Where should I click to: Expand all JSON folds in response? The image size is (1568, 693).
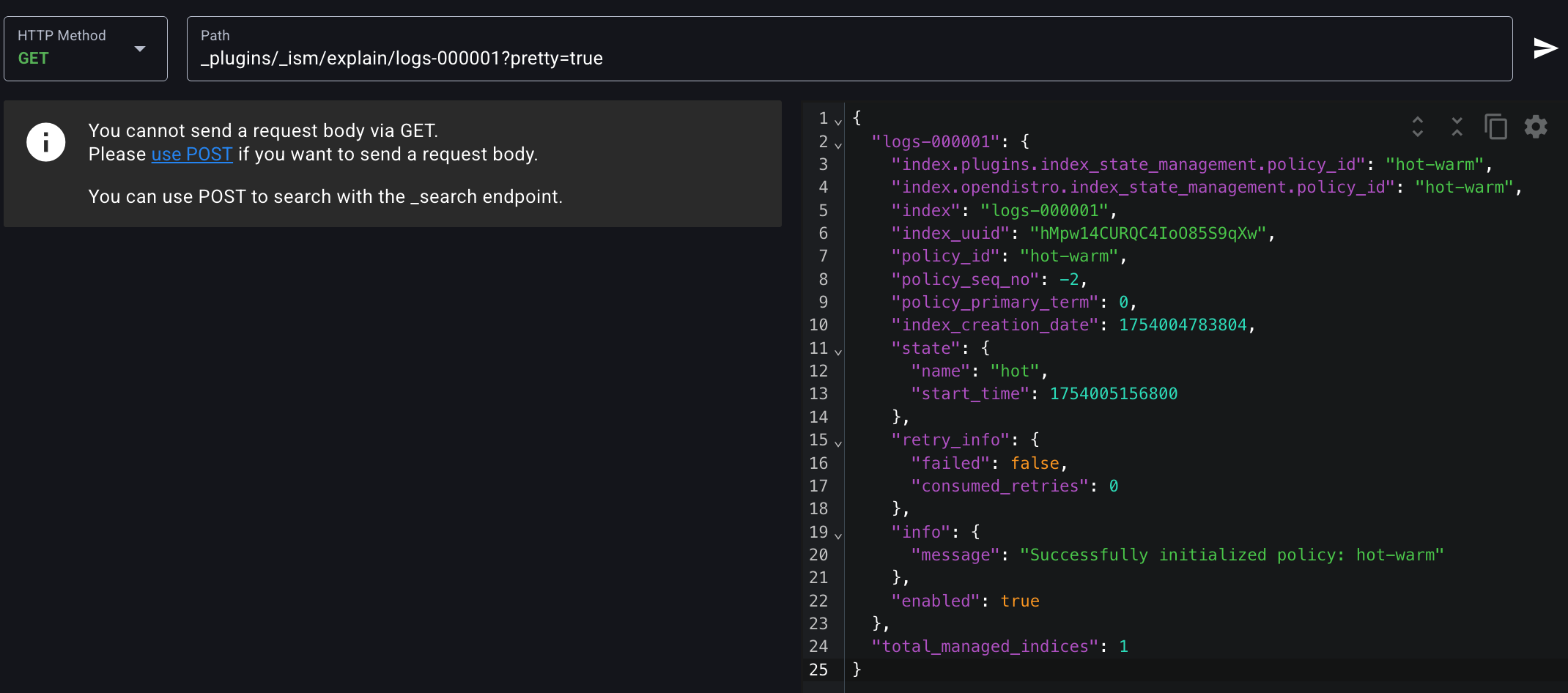coord(1418,127)
